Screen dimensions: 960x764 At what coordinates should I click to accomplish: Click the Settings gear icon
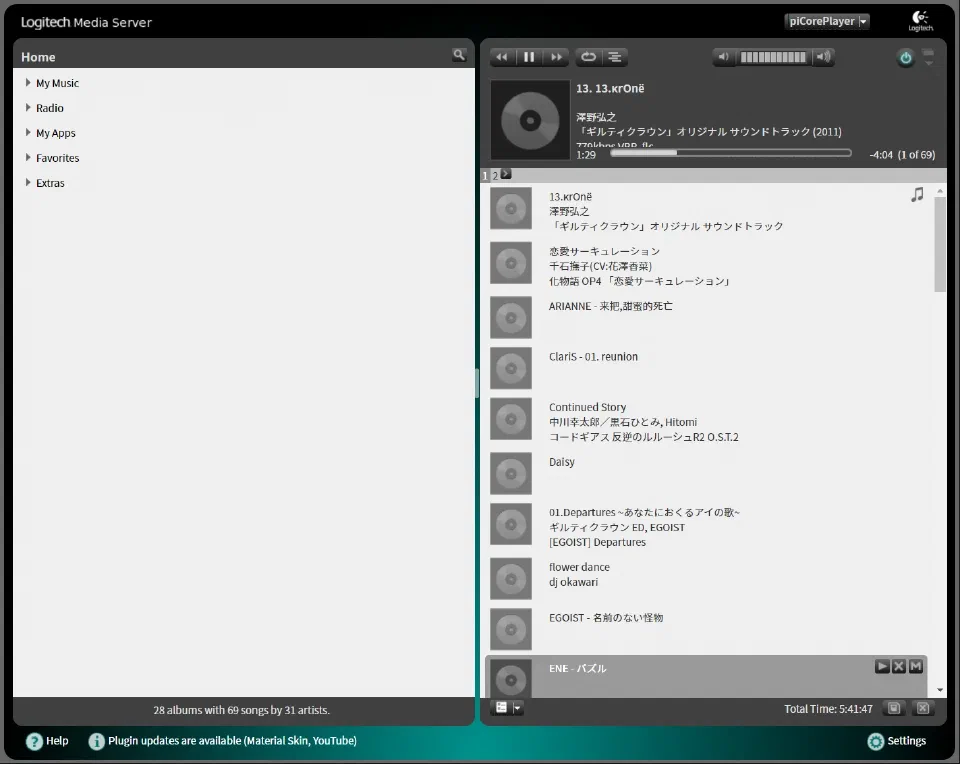pyautogui.click(x=876, y=741)
